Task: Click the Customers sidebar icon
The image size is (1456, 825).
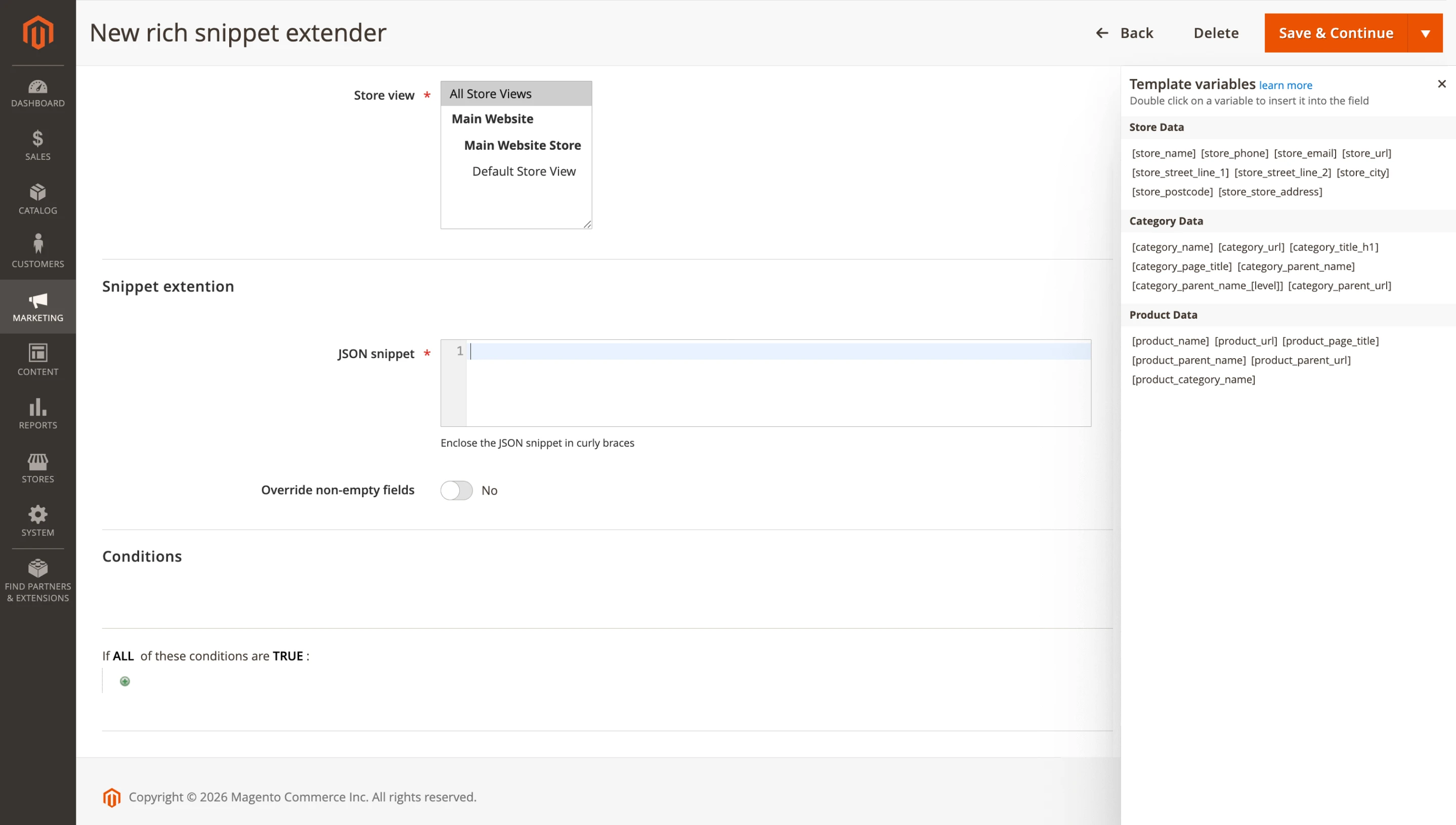Action: tap(37, 251)
